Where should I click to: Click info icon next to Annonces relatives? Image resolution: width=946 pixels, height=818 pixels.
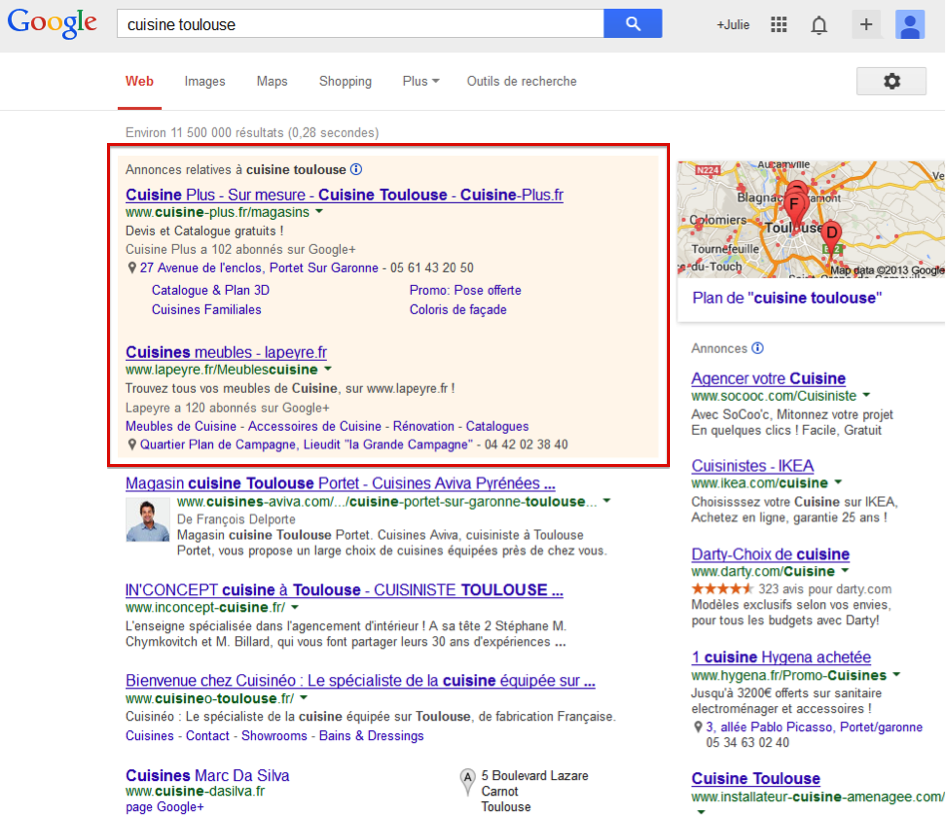pyautogui.click(x=357, y=169)
